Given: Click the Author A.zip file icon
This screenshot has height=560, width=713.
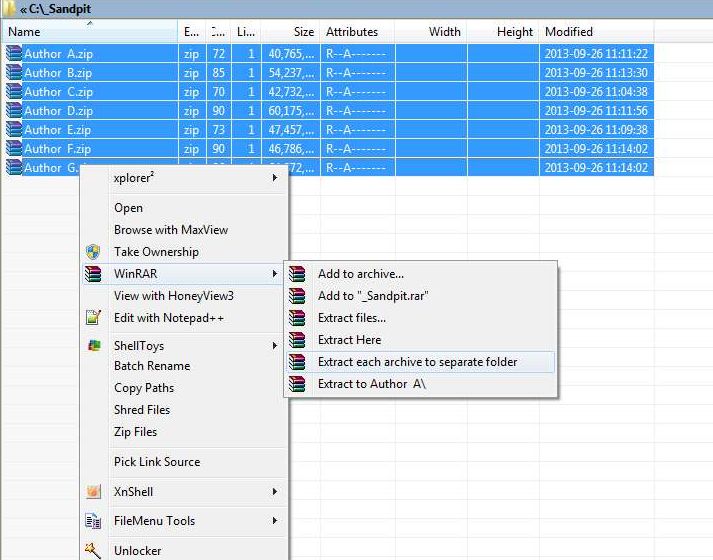Looking at the screenshot, I should (x=14, y=54).
